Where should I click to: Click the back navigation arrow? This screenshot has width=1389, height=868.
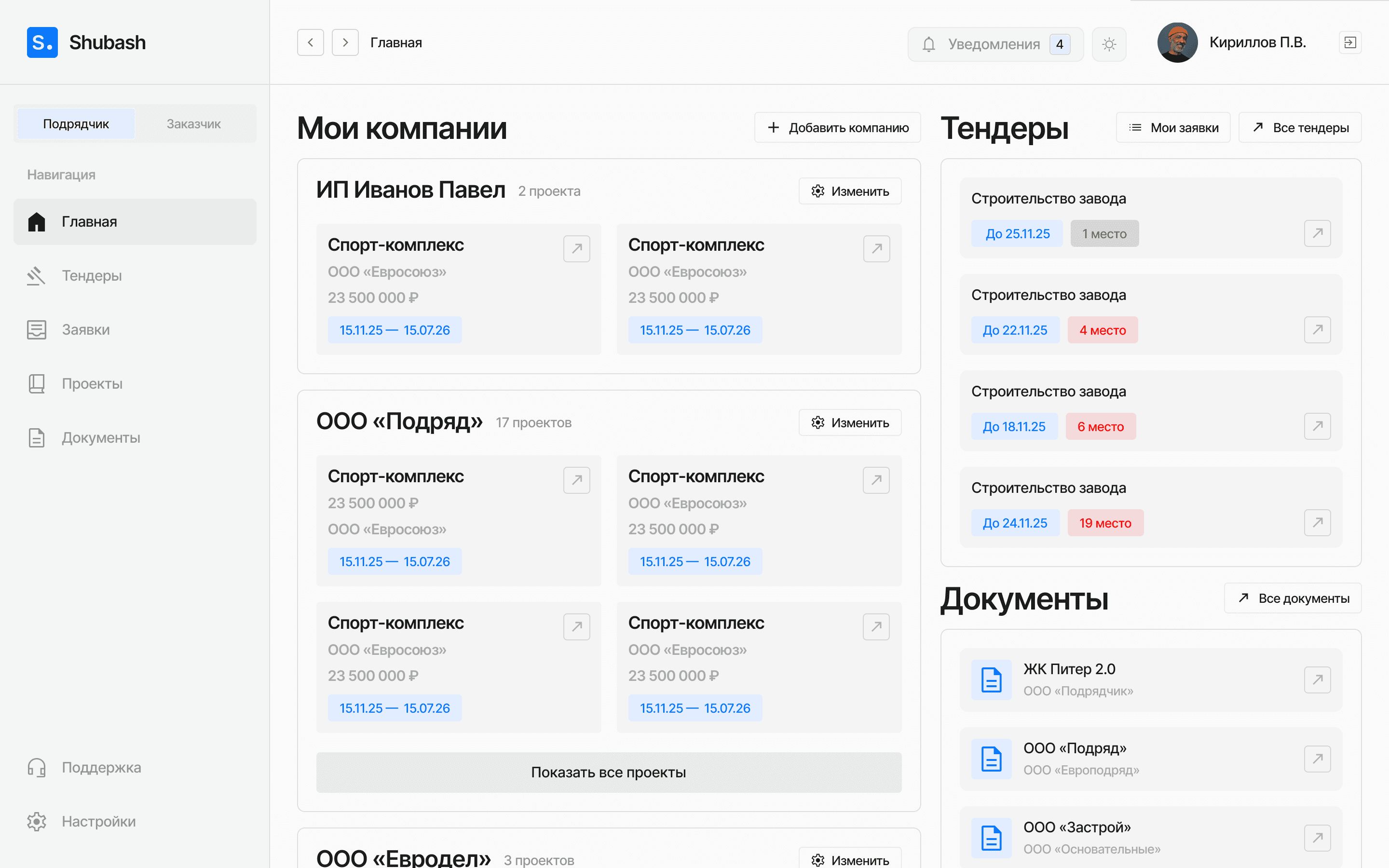tap(310, 42)
